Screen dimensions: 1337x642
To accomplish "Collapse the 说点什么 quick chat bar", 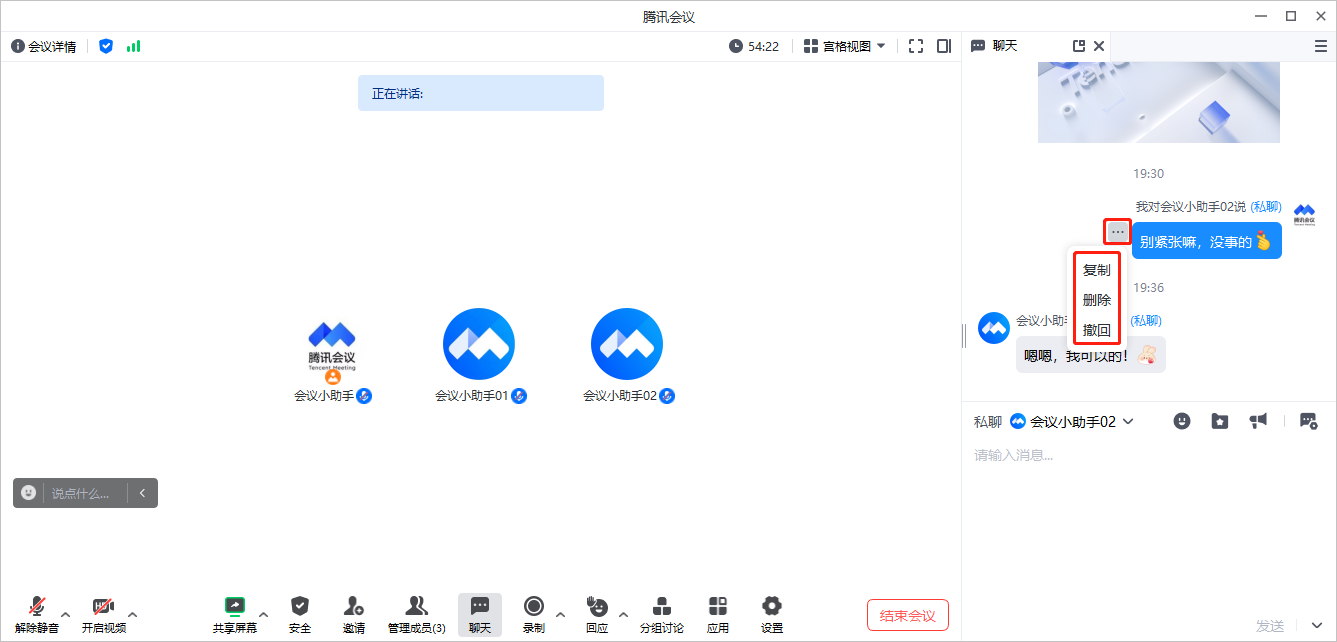I will point(143,493).
